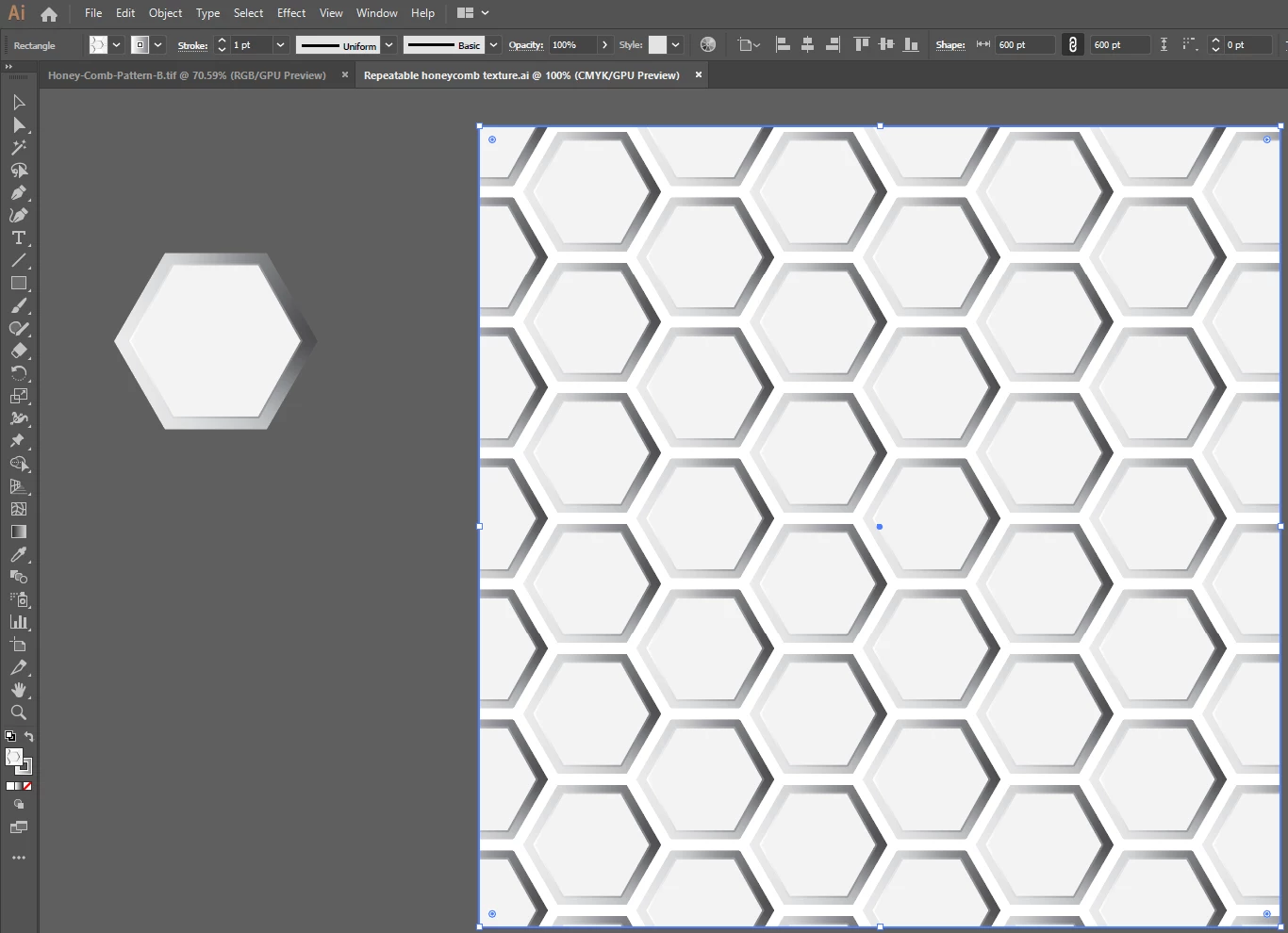Expand the Opacity value flyout

point(604,44)
